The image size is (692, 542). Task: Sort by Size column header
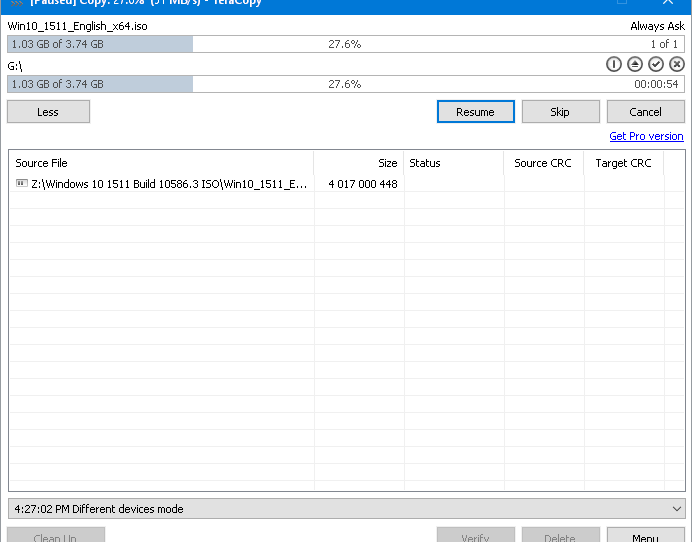point(359,163)
